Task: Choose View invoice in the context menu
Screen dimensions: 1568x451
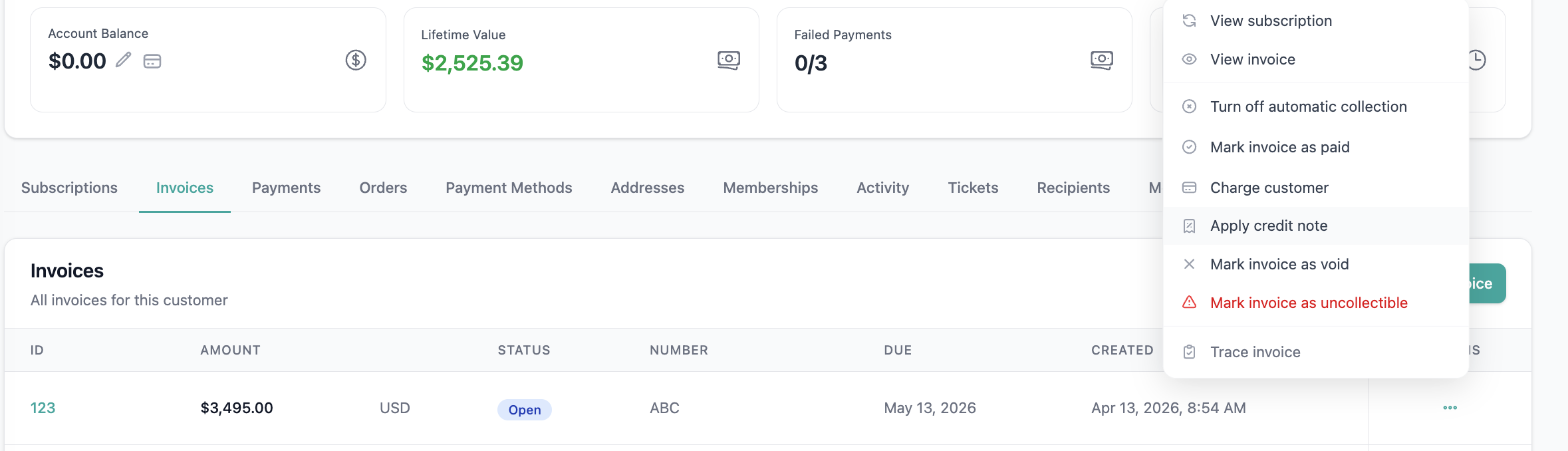Action: tap(1252, 59)
